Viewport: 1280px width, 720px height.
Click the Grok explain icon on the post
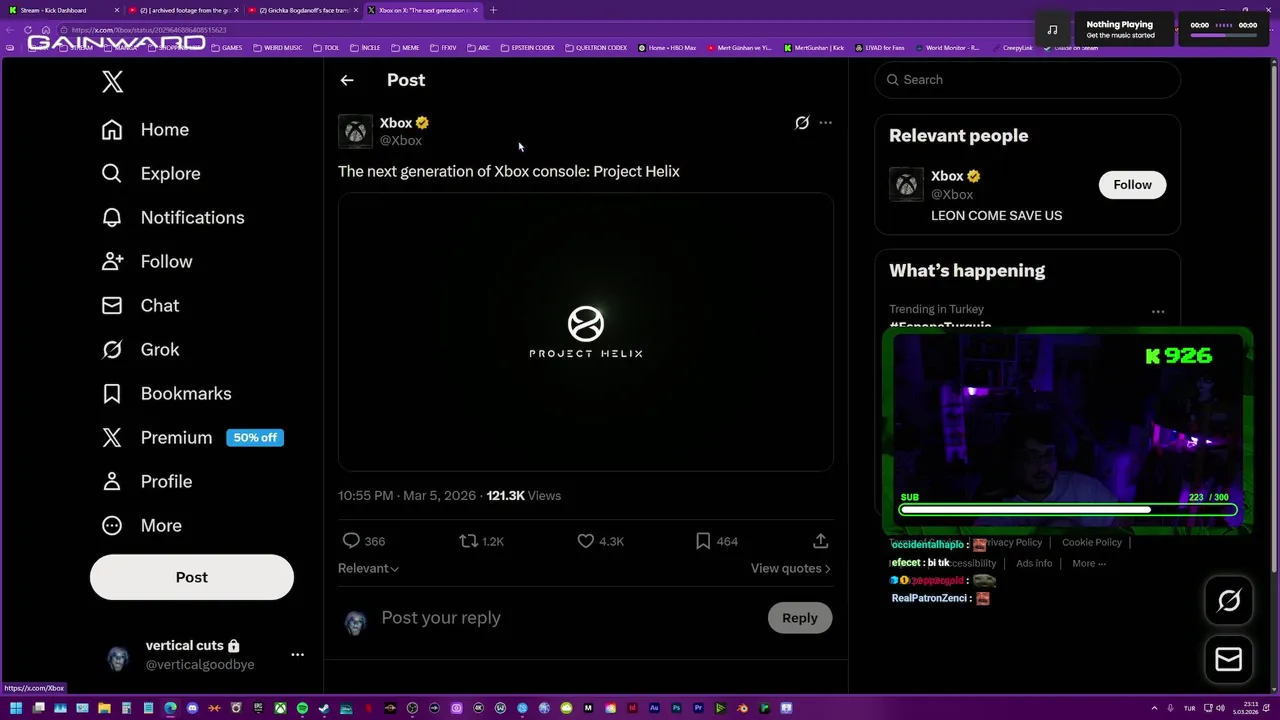coord(802,123)
